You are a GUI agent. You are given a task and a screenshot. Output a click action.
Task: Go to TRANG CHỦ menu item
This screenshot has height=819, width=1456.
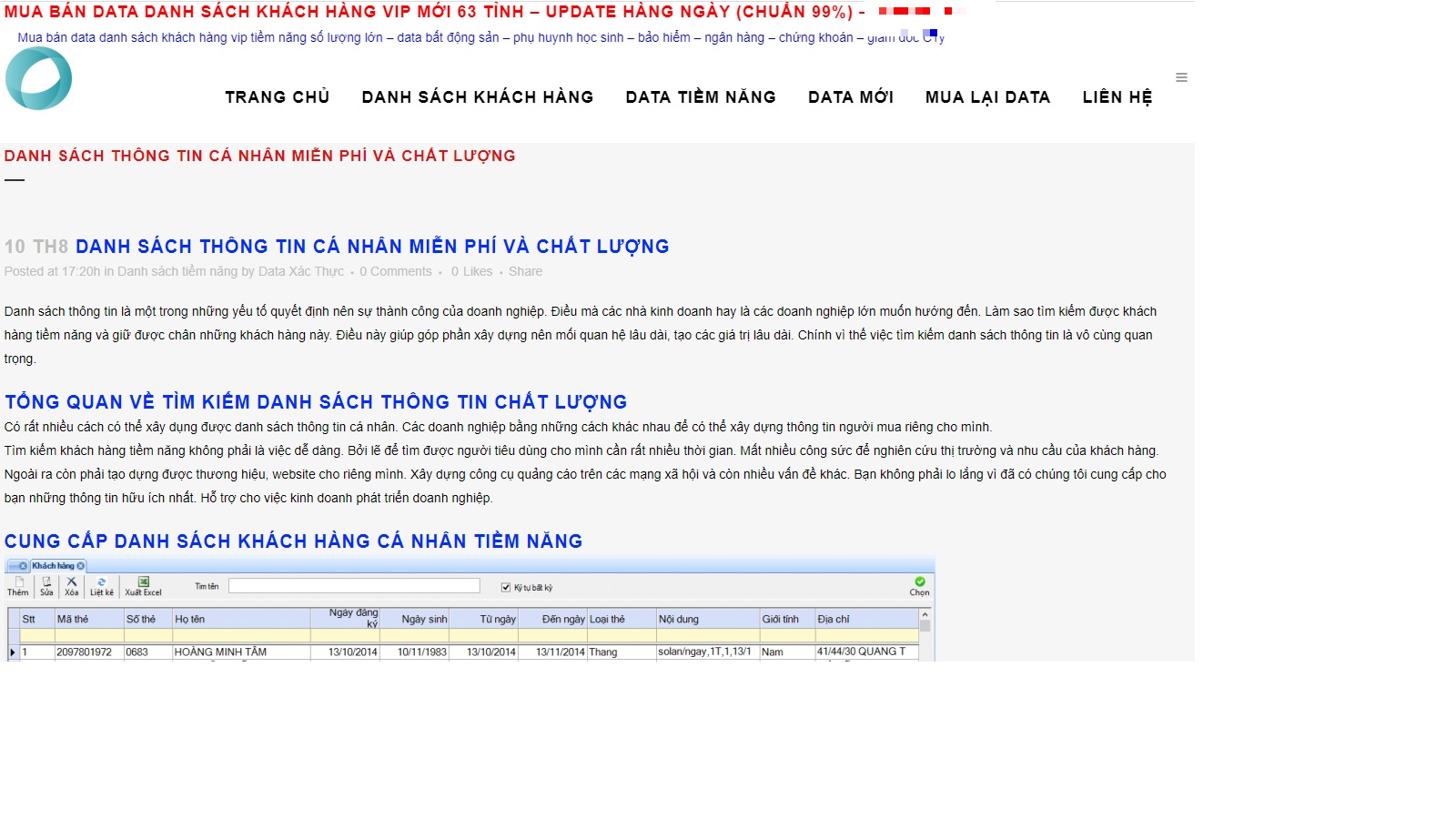pos(278,97)
